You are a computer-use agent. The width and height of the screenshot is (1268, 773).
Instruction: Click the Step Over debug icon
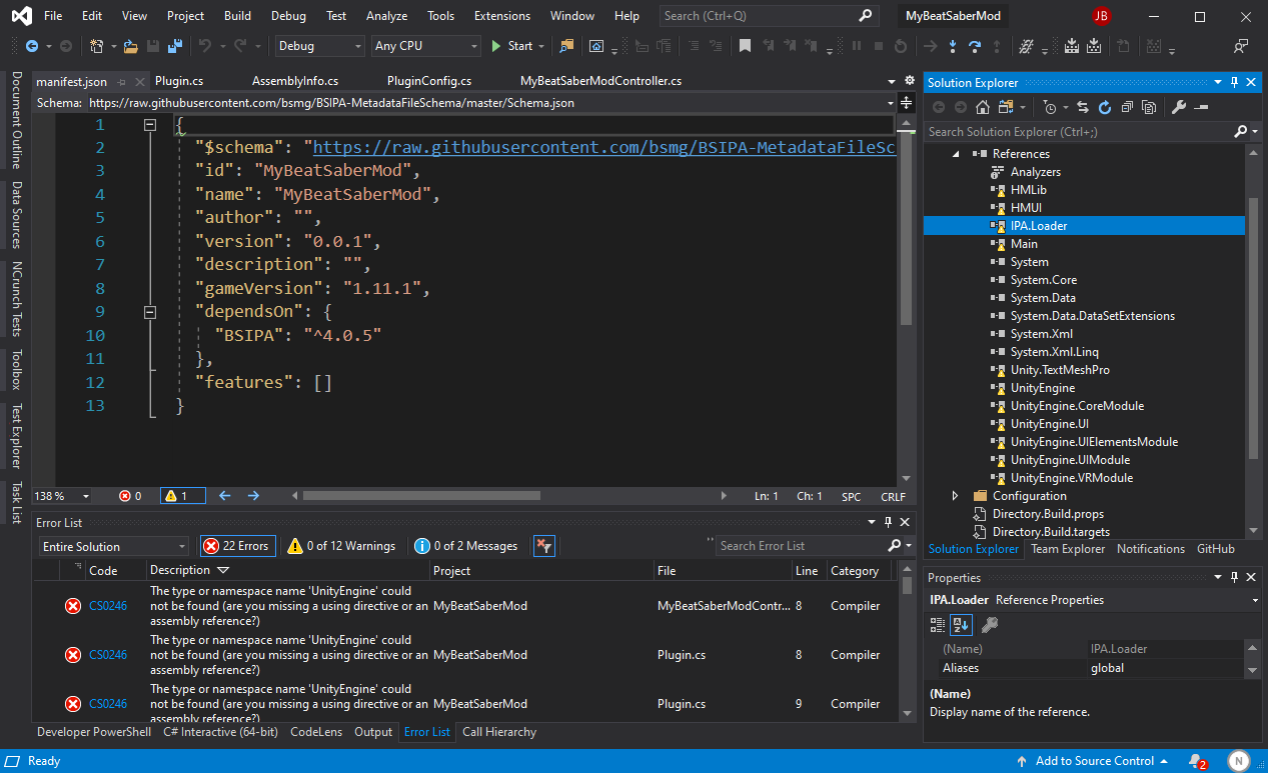coord(974,46)
